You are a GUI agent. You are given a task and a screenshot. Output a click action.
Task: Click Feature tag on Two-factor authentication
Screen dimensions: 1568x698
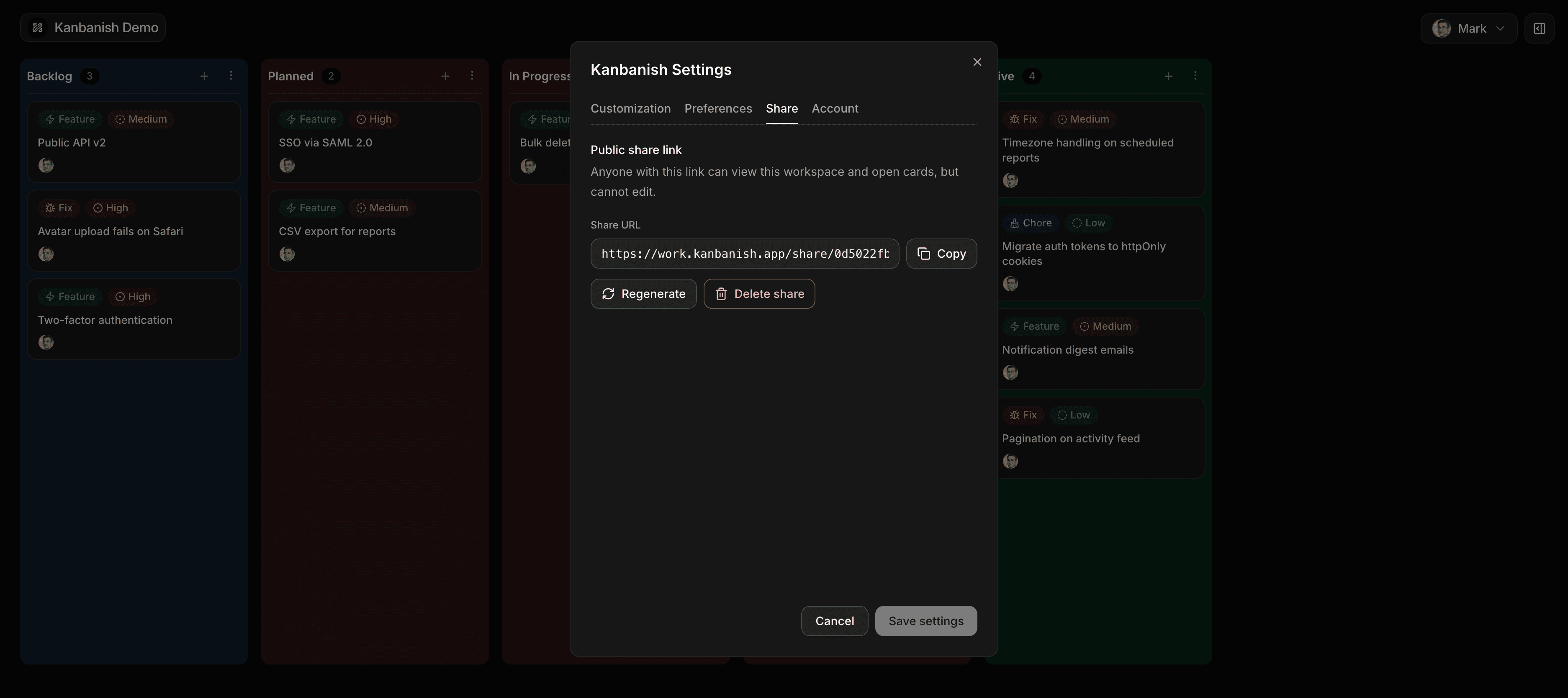click(x=70, y=297)
